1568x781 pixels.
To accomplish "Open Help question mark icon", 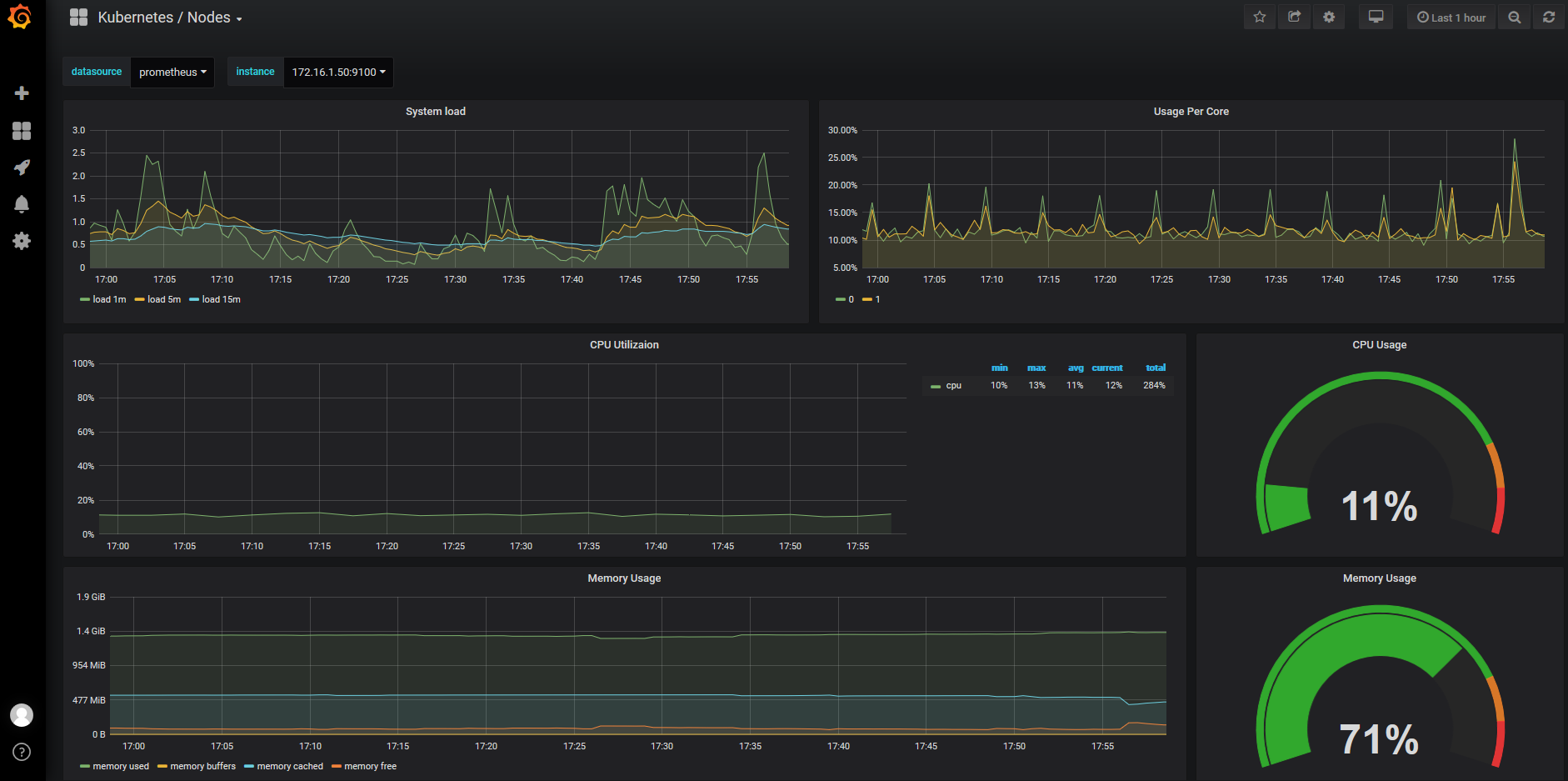I will click(x=22, y=752).
